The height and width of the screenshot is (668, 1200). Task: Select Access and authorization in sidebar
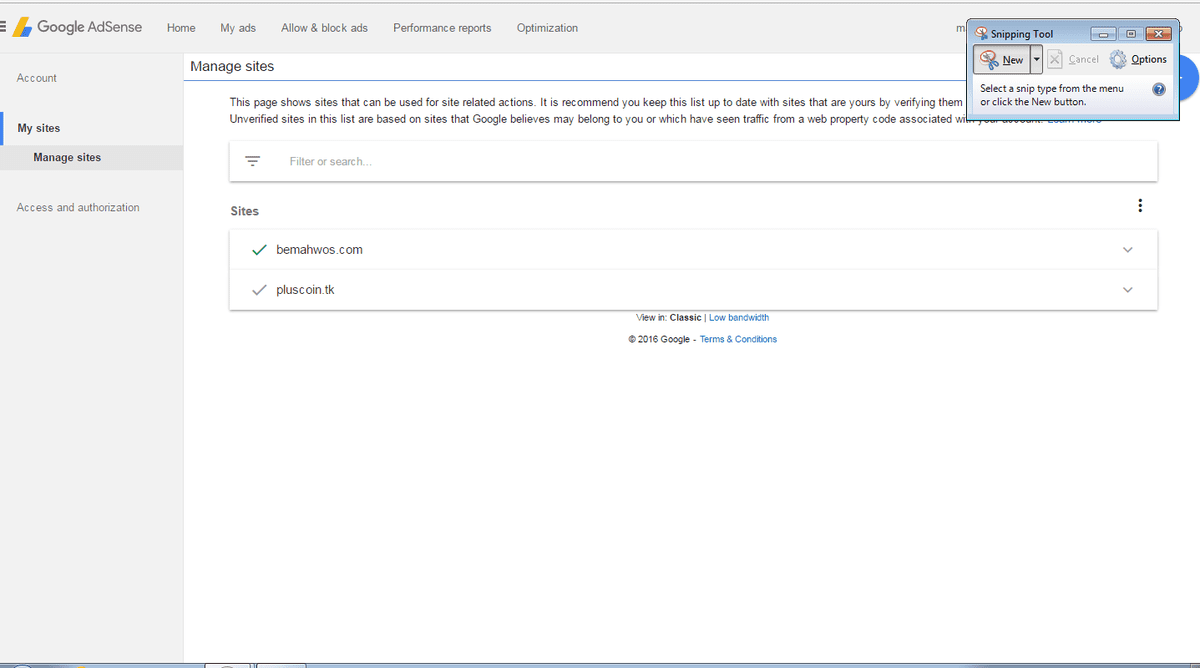[78, 208]
